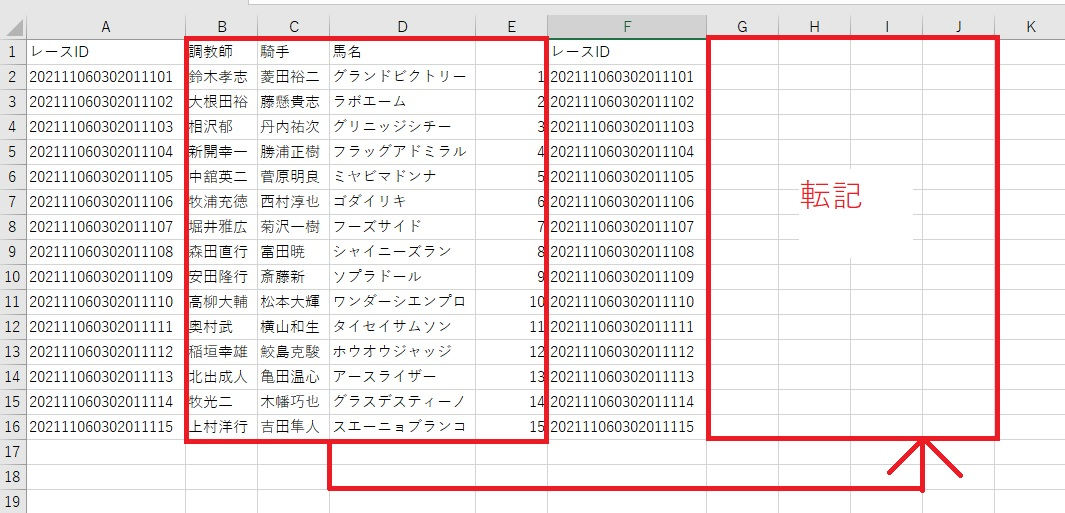Select trainer cell 鈴木孝志
The width and height of the screenshot is (1065, 513).
pos(221,77)
